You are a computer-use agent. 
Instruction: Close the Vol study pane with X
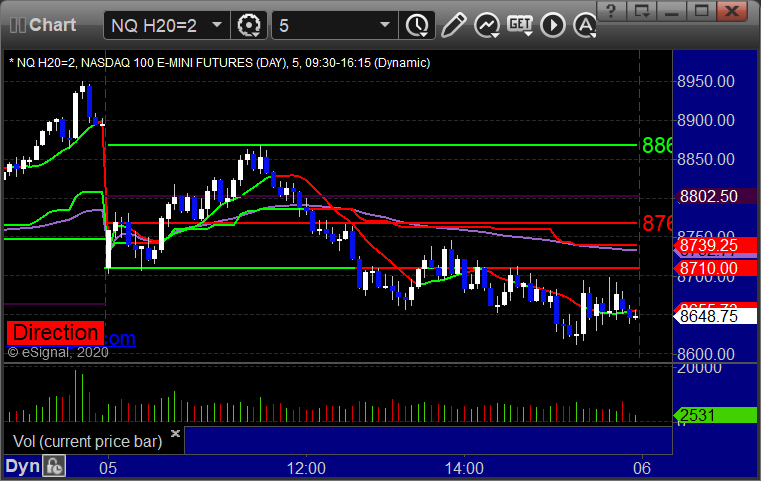(x=175, y=433)
